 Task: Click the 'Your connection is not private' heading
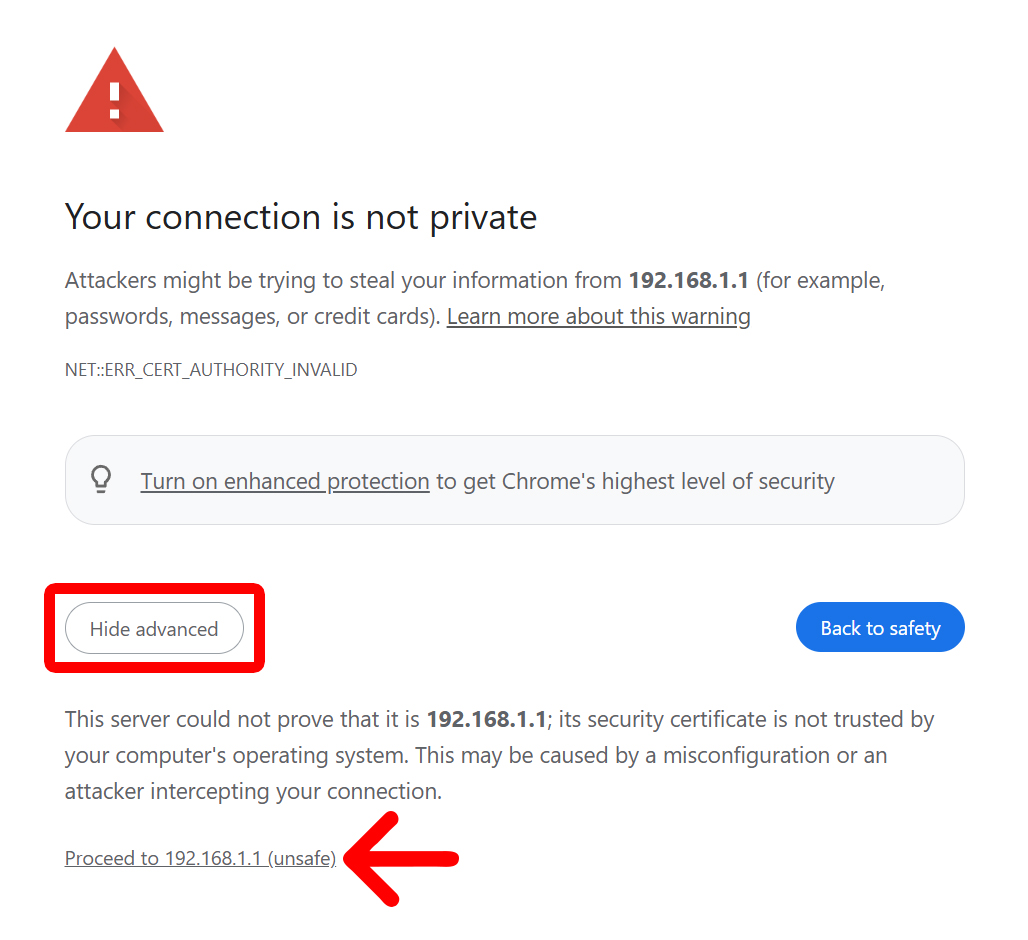pos(301,217)
